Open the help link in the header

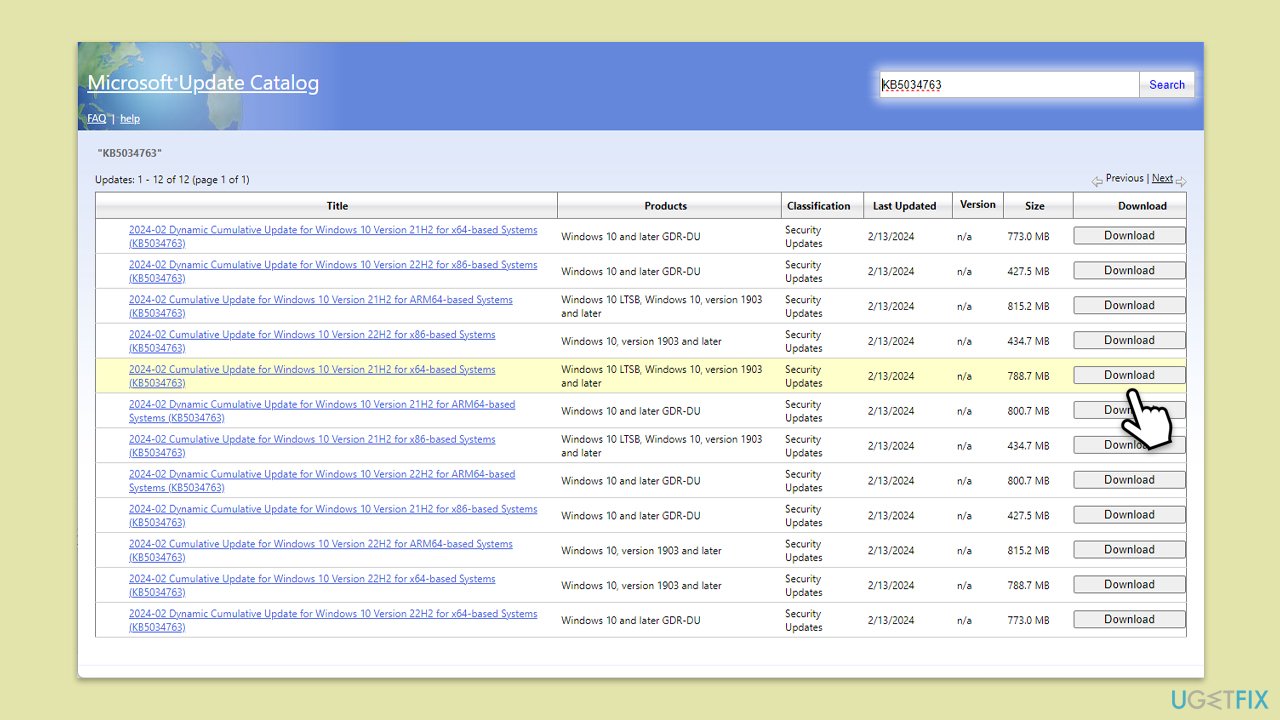(x=130, y=118)
